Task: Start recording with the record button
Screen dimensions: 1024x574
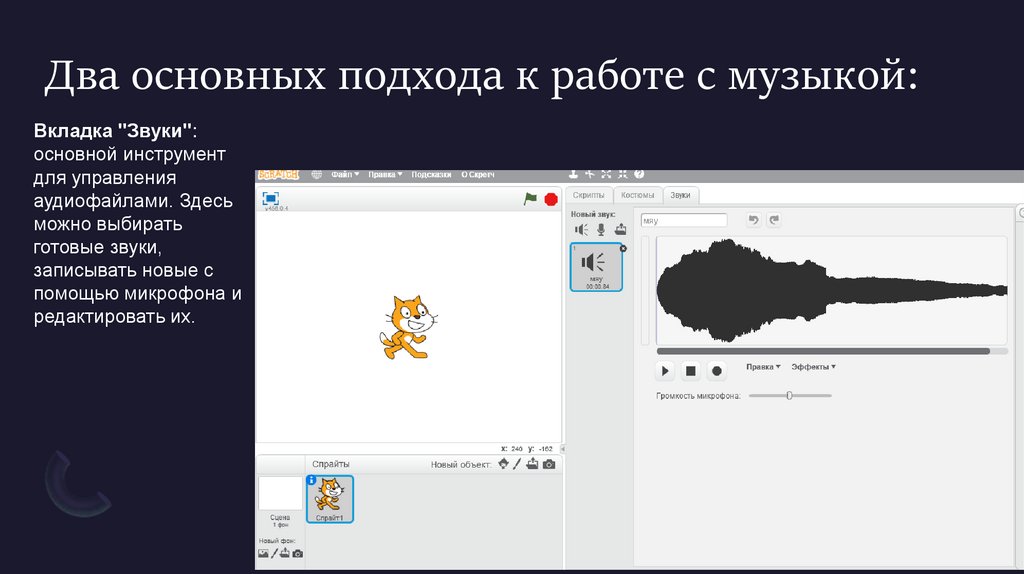Action: click(716, 371)
